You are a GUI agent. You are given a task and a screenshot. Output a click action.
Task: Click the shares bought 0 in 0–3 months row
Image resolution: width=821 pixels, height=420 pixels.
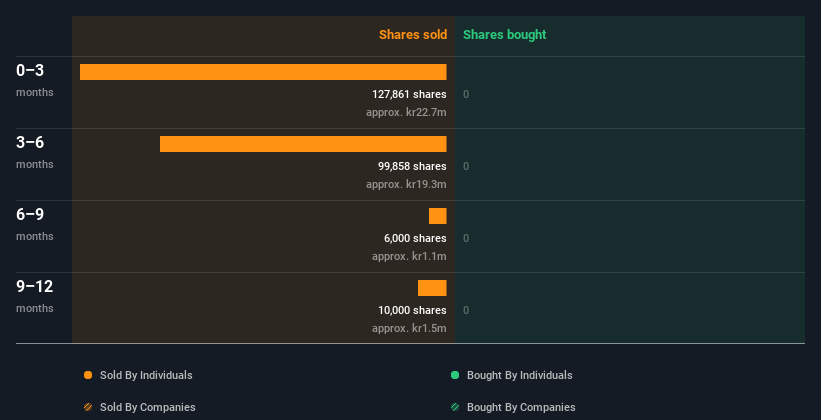(466, 94)
